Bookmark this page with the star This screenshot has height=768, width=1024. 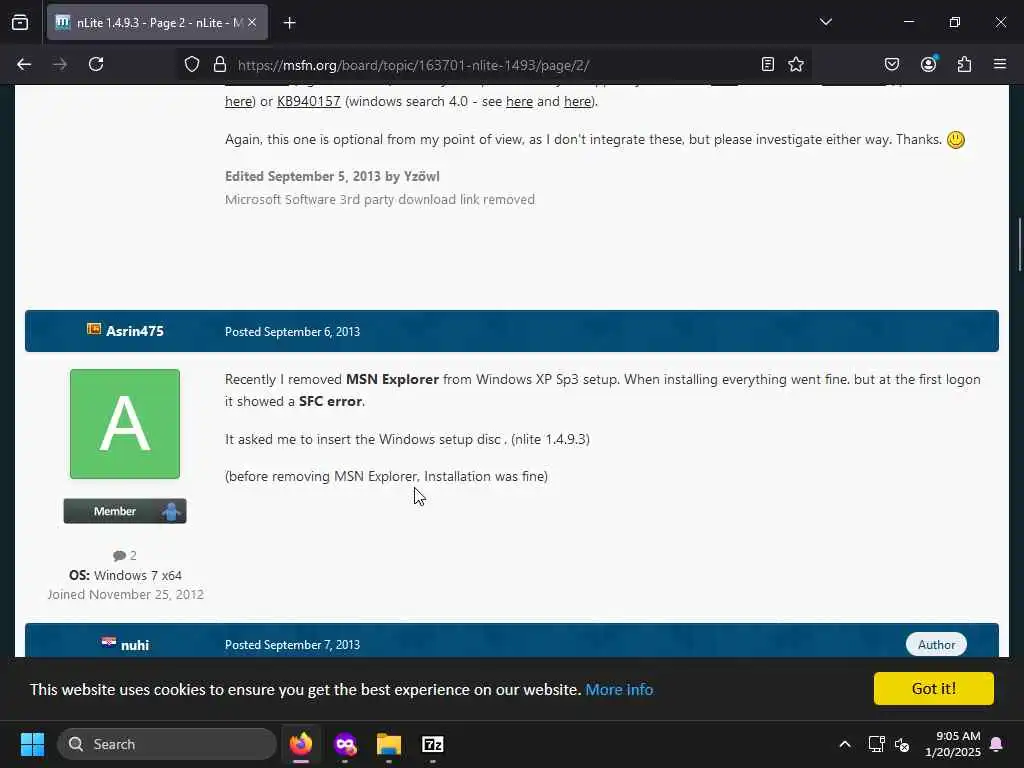796,64
